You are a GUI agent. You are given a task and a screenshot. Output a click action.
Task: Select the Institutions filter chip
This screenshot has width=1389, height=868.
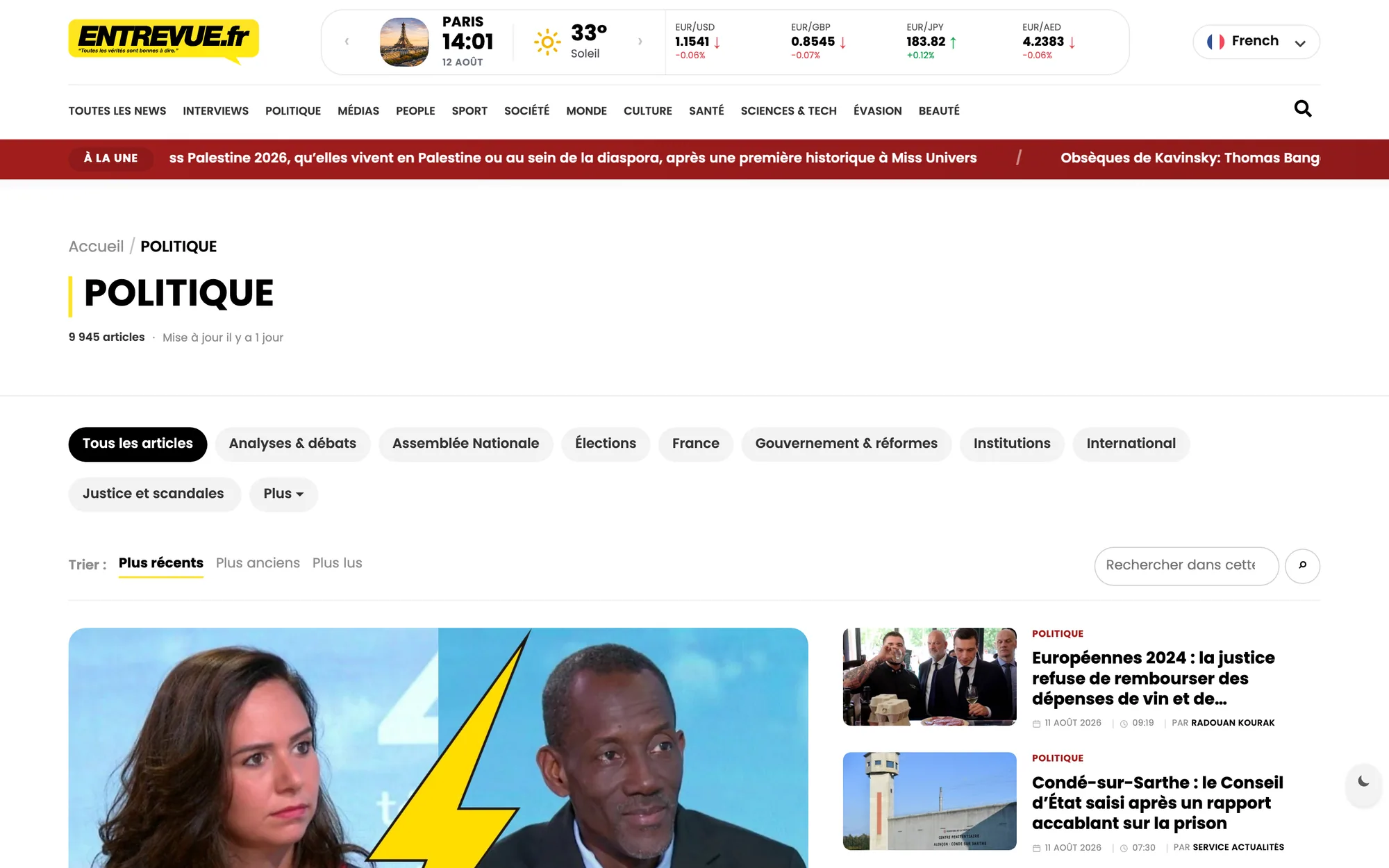1012,444
